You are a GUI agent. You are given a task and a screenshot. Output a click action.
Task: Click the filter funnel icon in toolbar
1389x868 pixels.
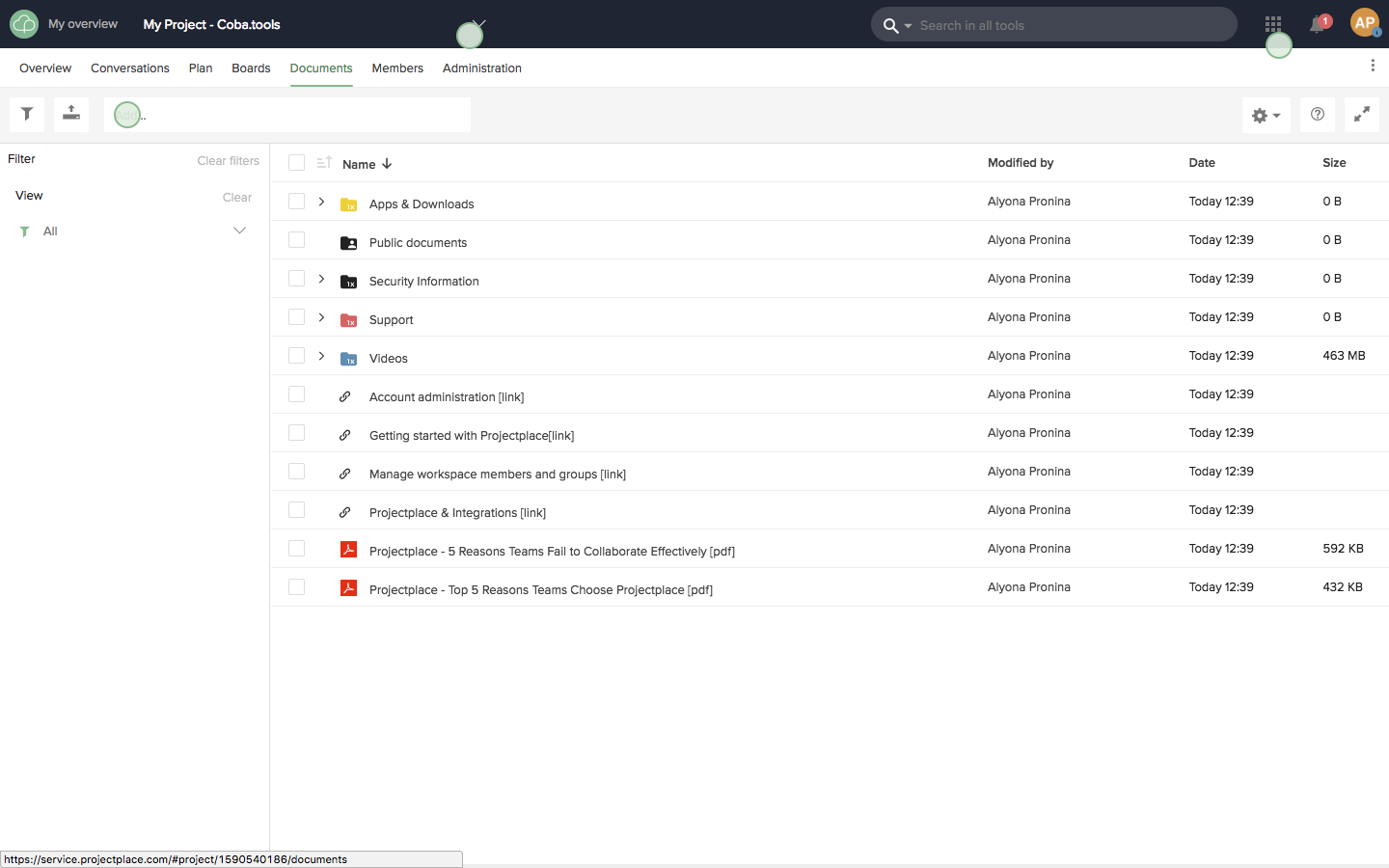(x=27, y=114)
